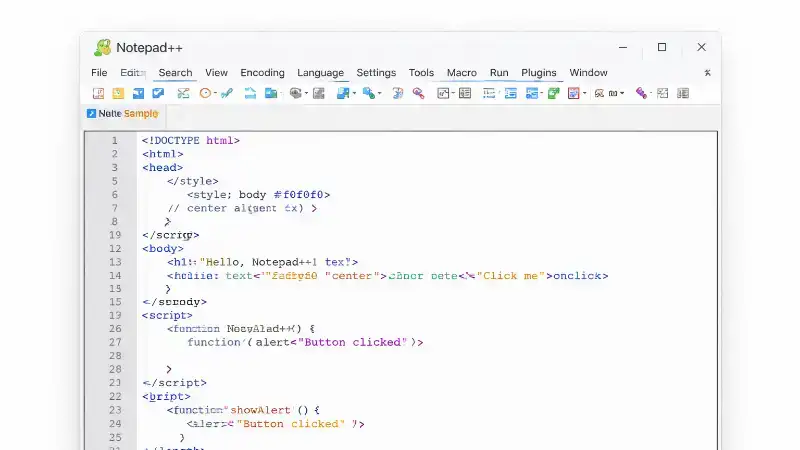800x450 pixels.
Task: Click the <body> tag on line 12
Action: pos(163,248)
